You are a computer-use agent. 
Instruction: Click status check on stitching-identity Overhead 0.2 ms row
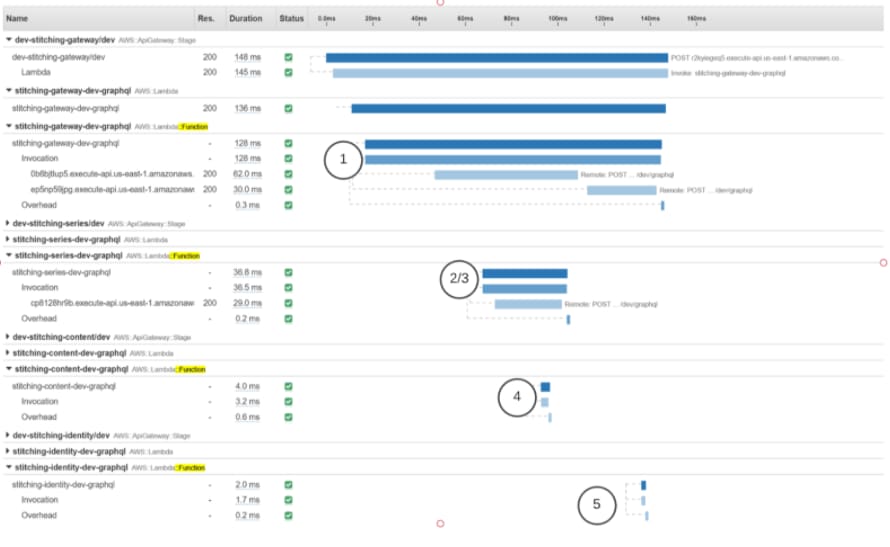pyautogui.click(x=288, y=515)
